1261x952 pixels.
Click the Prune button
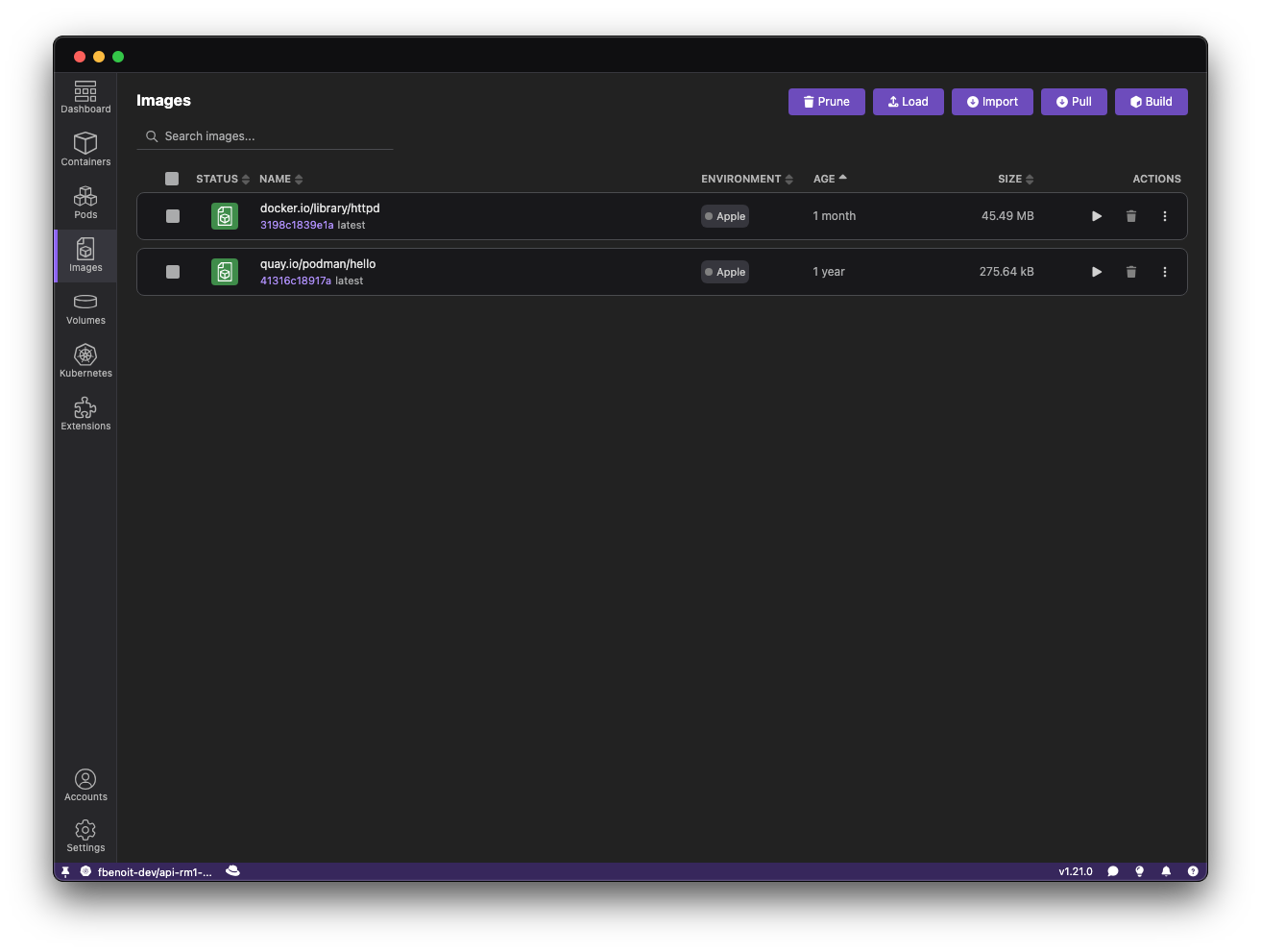pos(826,102)
